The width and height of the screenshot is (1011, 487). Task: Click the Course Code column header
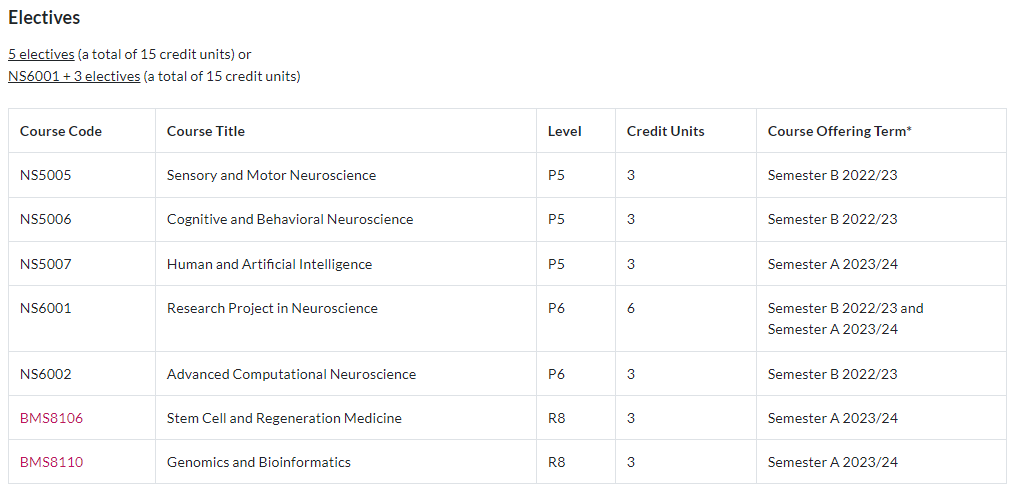[x=61, y=131]
